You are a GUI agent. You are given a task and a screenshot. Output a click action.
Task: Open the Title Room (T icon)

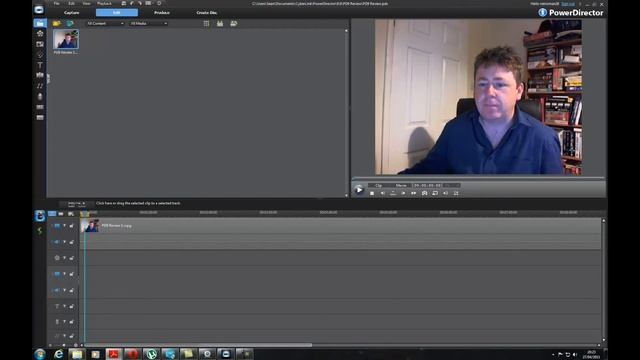pyautogui.click(x=40, y=65)
